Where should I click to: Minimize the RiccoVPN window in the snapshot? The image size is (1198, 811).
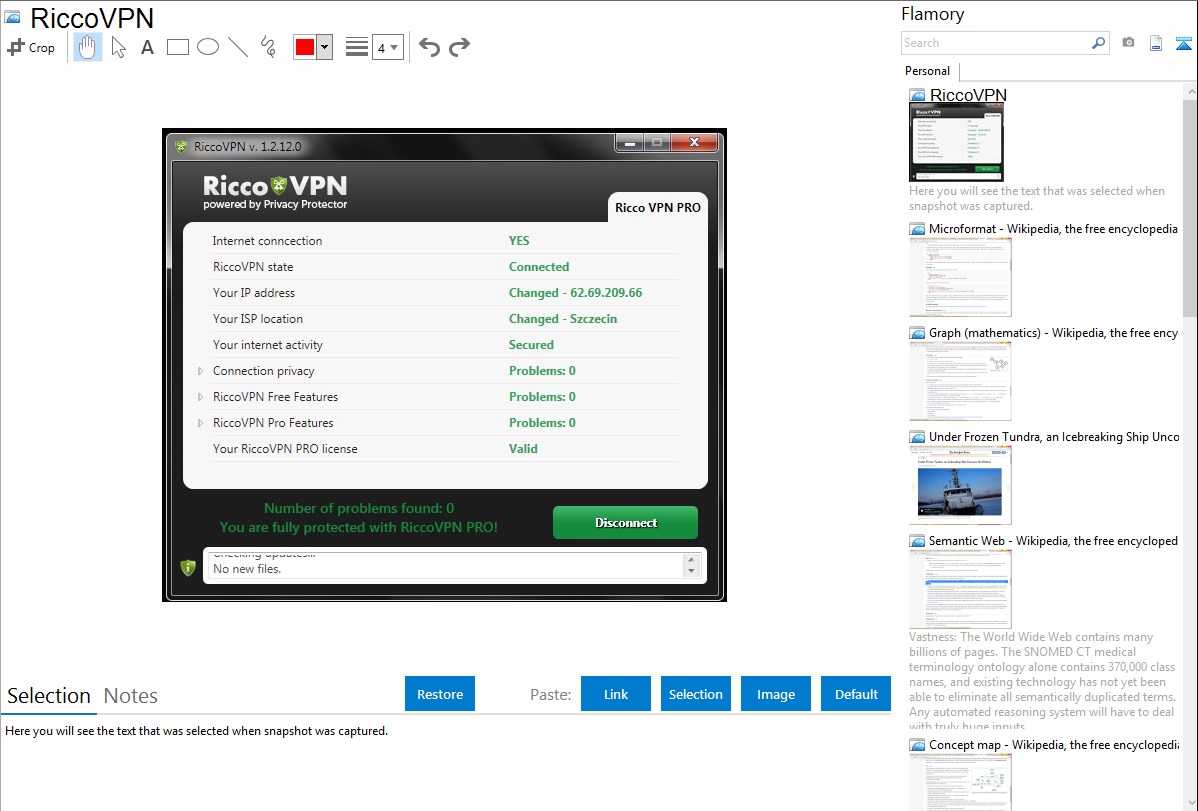click(630, 142)
